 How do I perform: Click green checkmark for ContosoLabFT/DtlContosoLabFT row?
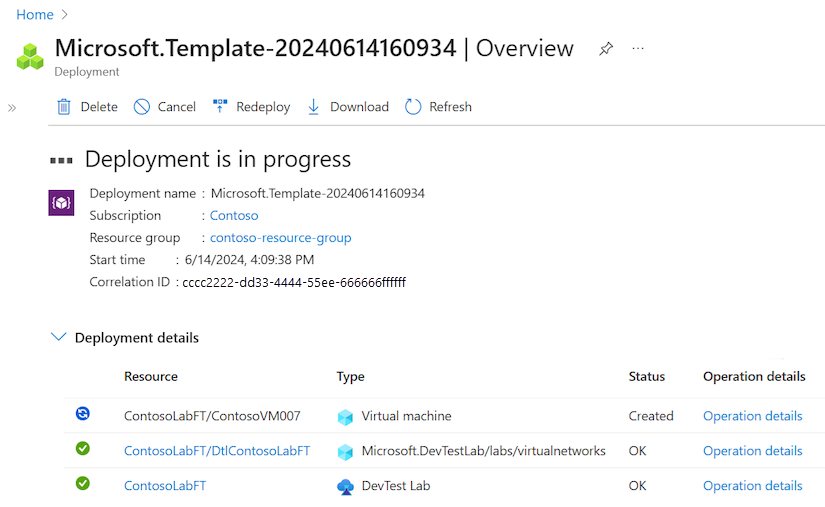pyautogui.click(x=83, y=448)
